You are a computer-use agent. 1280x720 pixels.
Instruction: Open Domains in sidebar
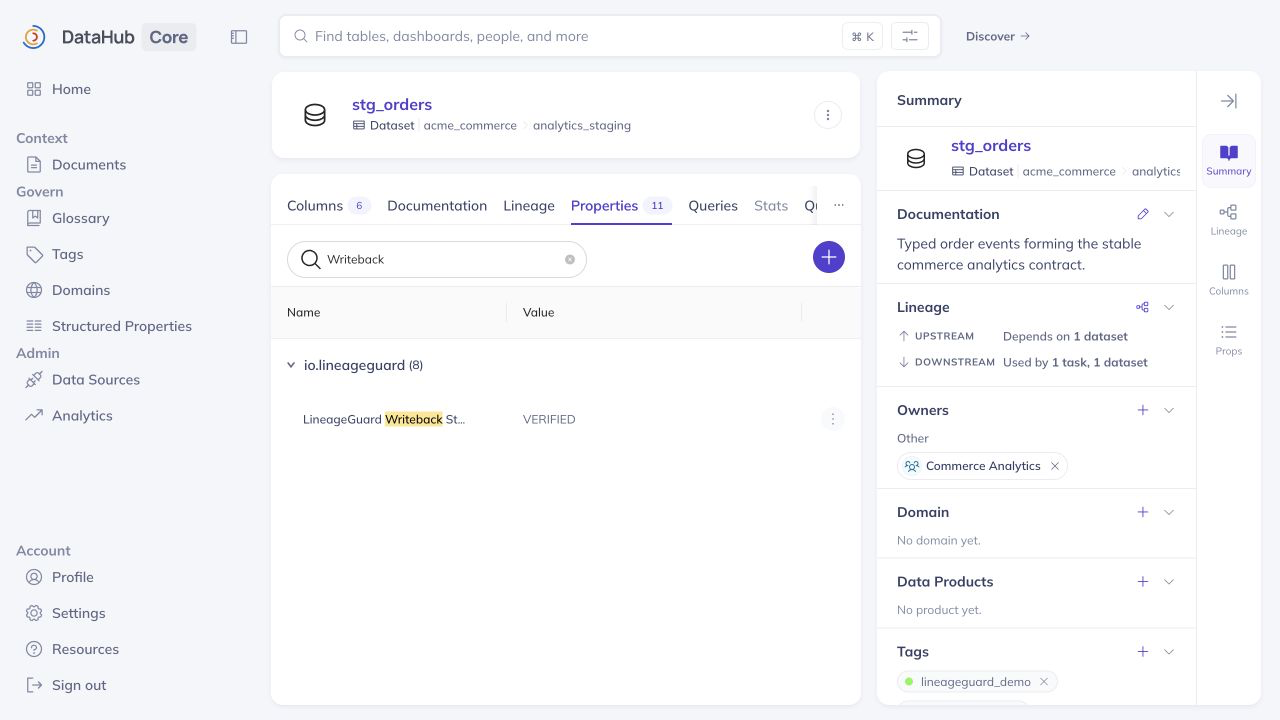coord(80,290)
